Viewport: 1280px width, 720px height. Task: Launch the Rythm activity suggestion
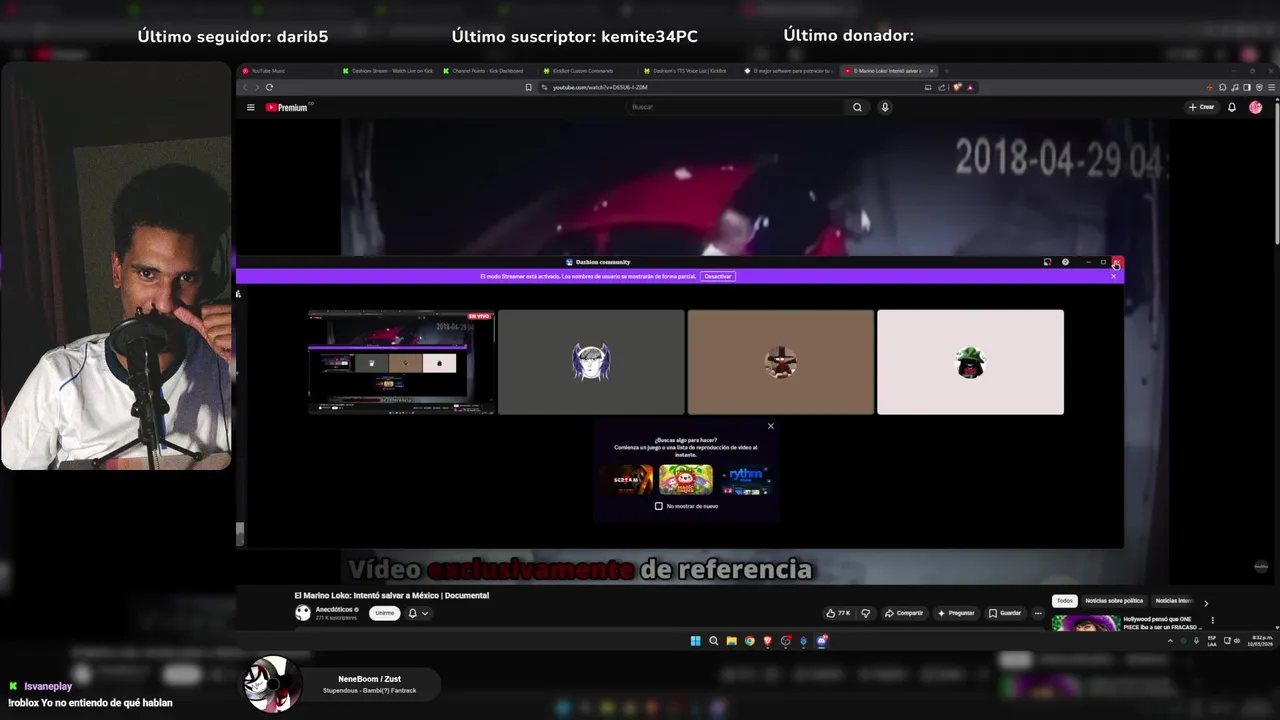click(x=745, y=480)
